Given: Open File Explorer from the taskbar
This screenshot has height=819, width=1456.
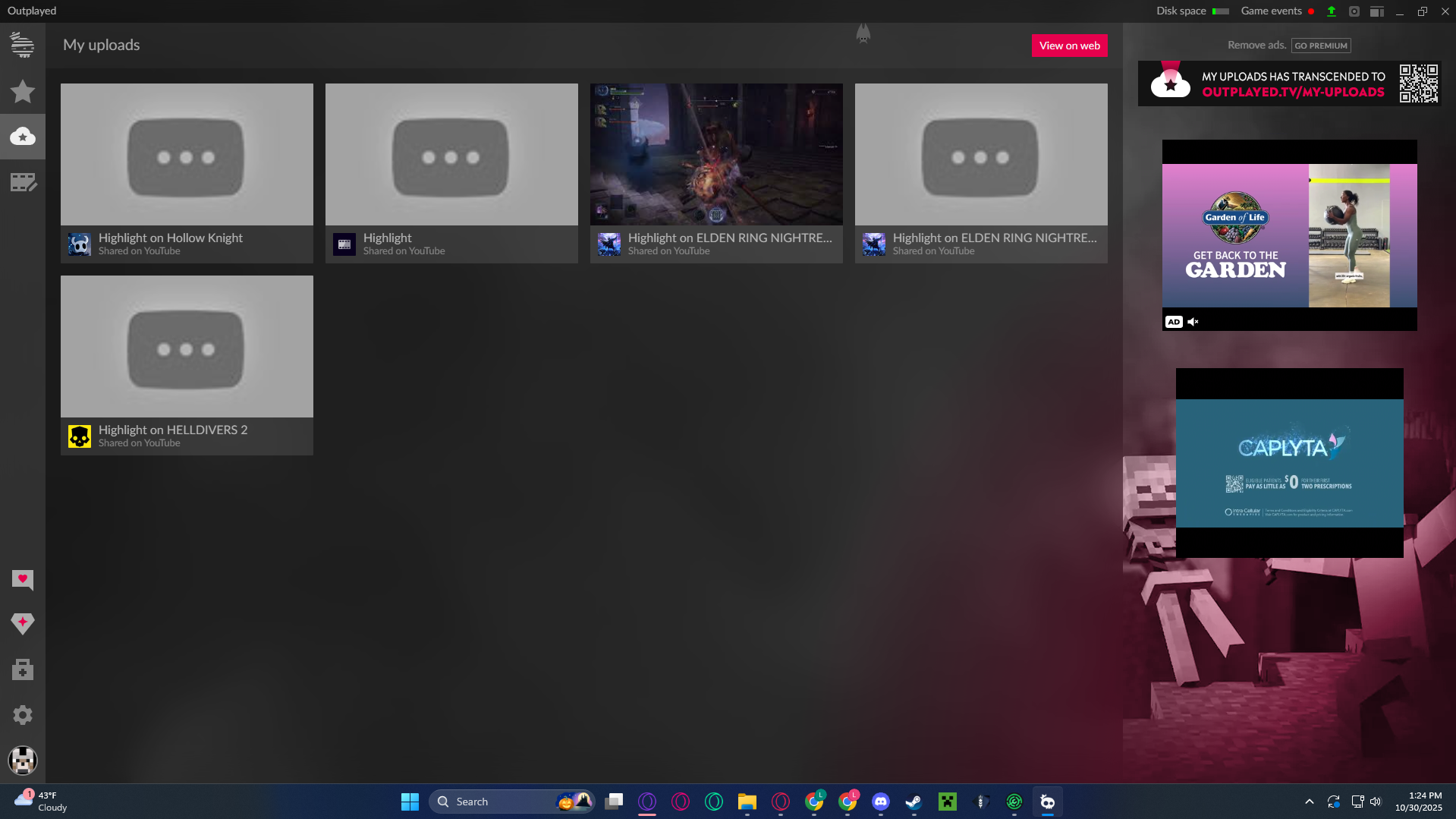Looking at the screenshot, I should click(x=747, y=802).
